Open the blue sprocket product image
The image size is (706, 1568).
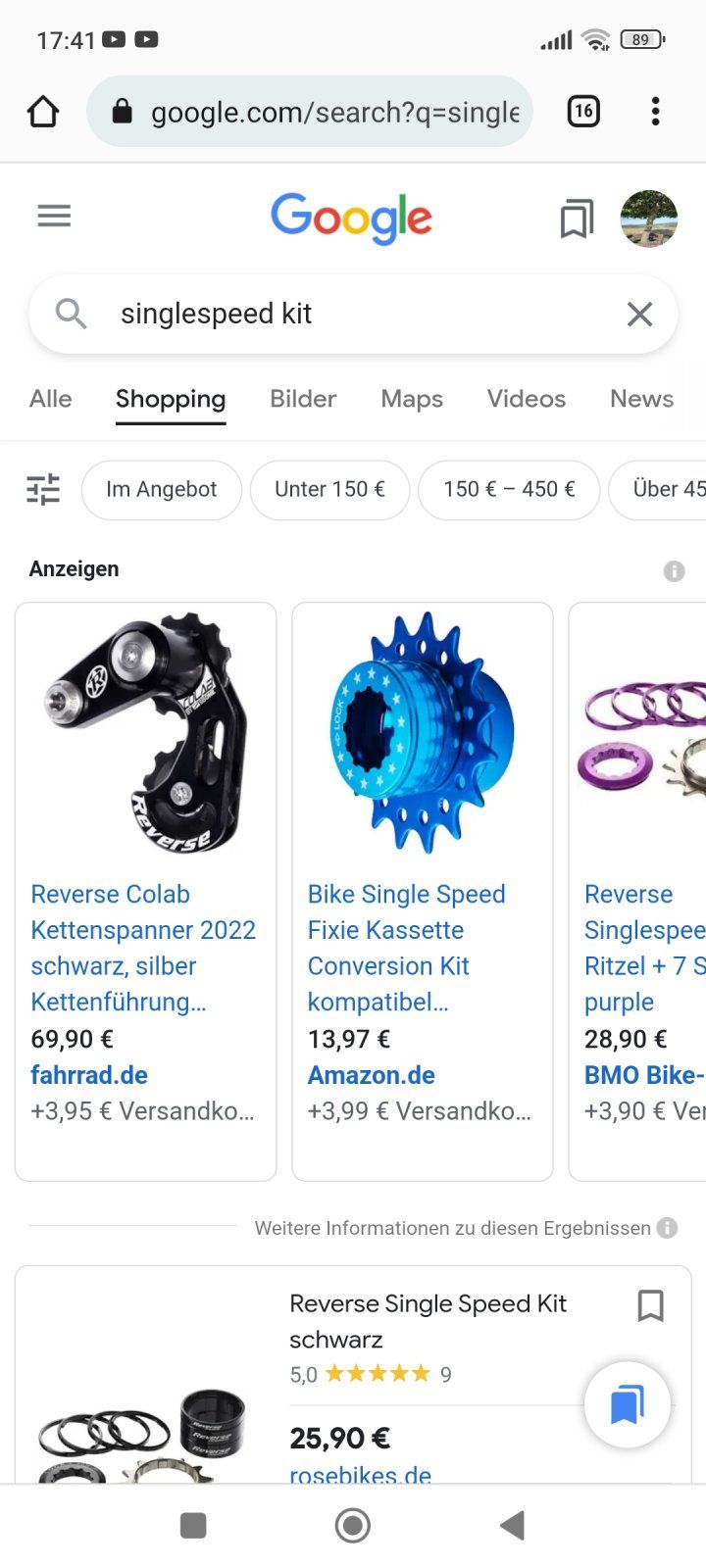click(x=423, y=733)
